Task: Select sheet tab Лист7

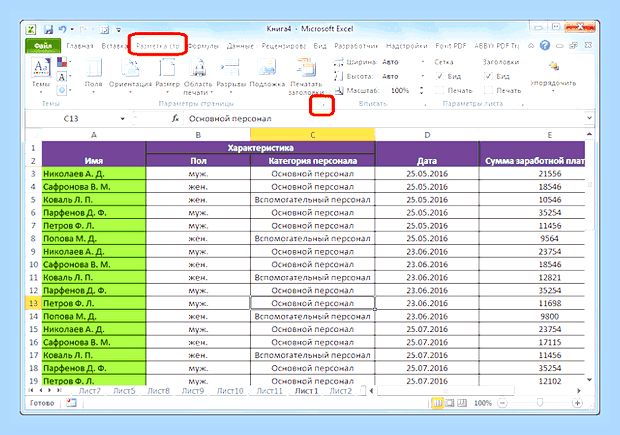Action: pyautogui.click(x=90, y=391)
